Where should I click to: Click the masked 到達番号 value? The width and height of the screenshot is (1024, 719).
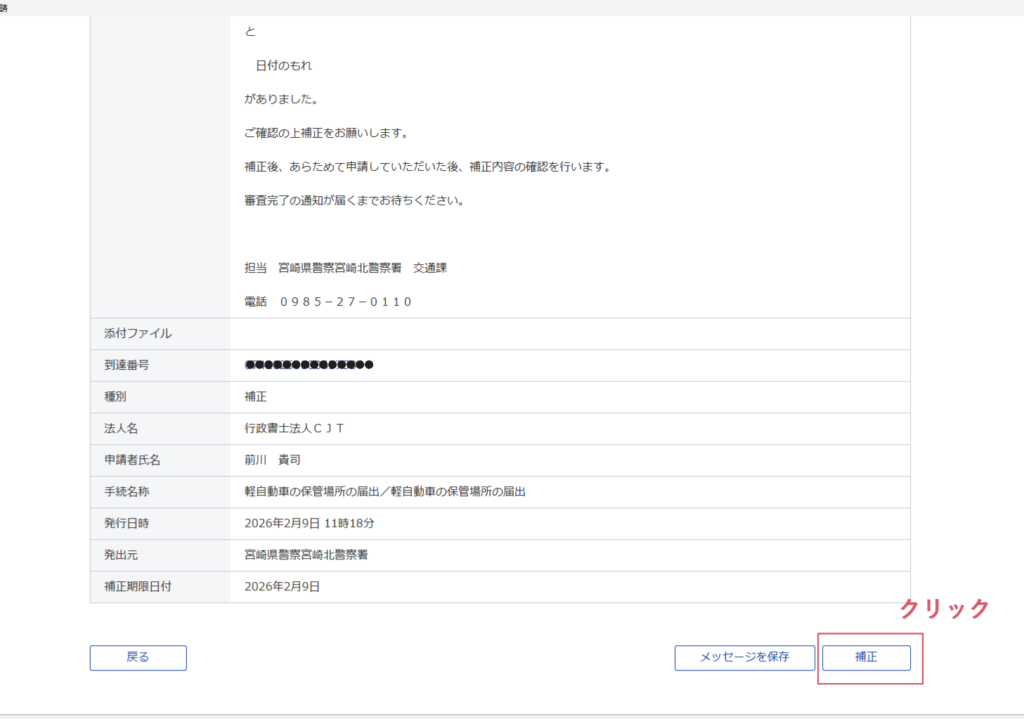point(309,365)
